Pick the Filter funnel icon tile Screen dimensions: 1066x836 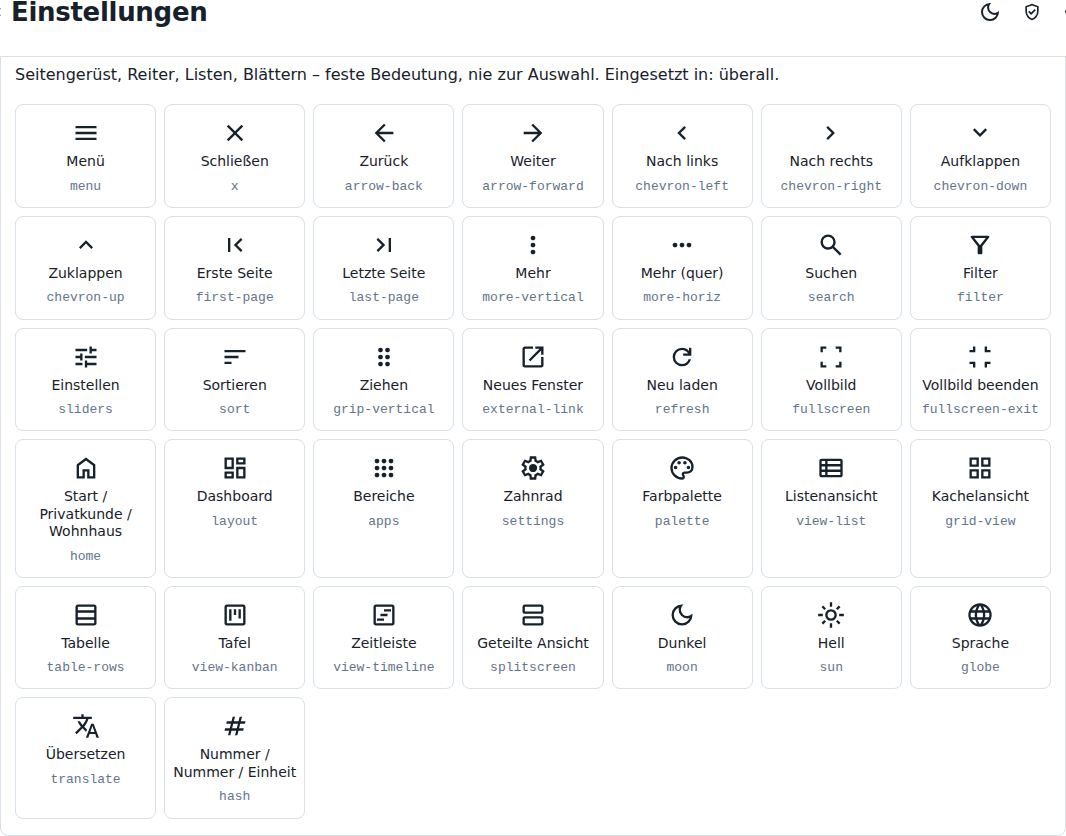pos(980,268)
